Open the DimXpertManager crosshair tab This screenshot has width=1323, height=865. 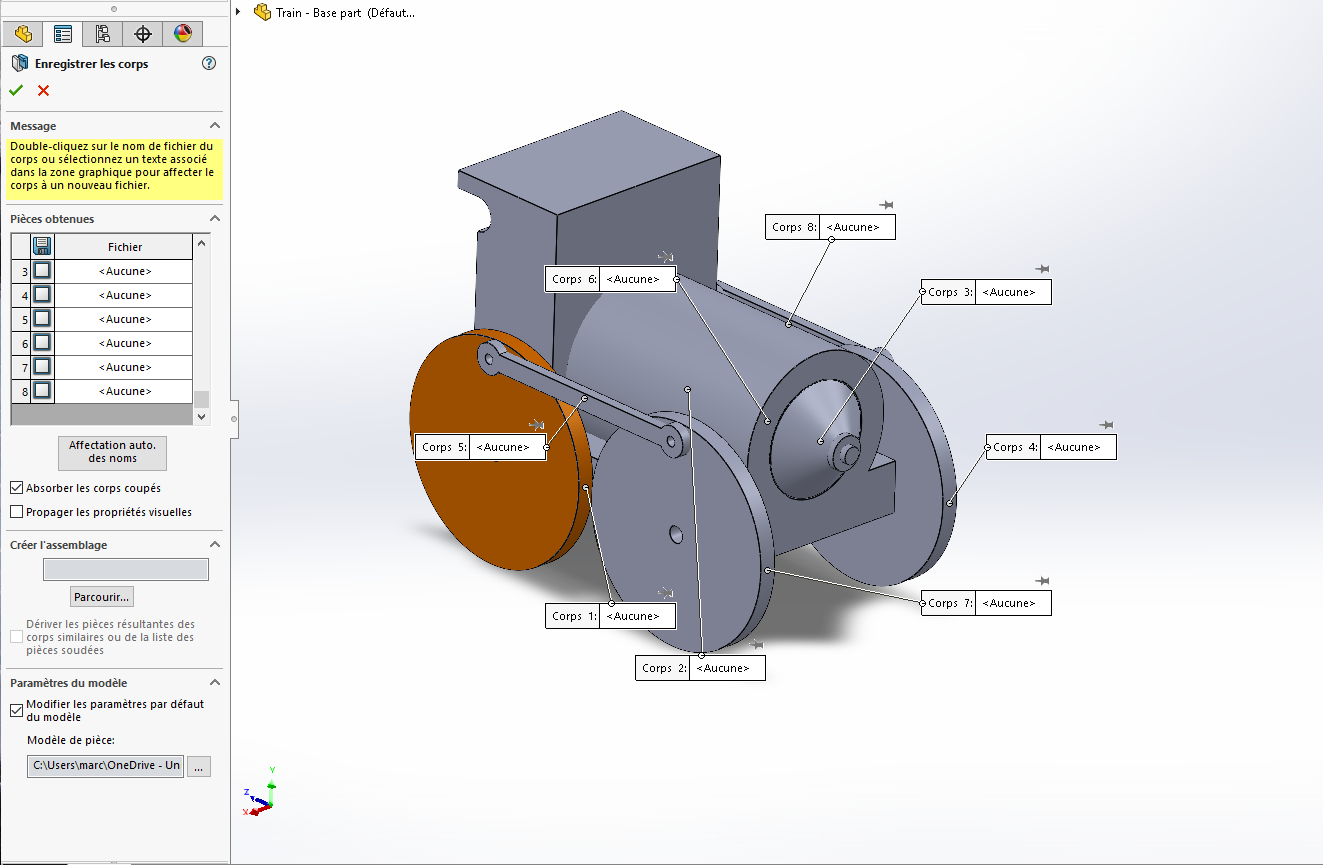(143, 34)
